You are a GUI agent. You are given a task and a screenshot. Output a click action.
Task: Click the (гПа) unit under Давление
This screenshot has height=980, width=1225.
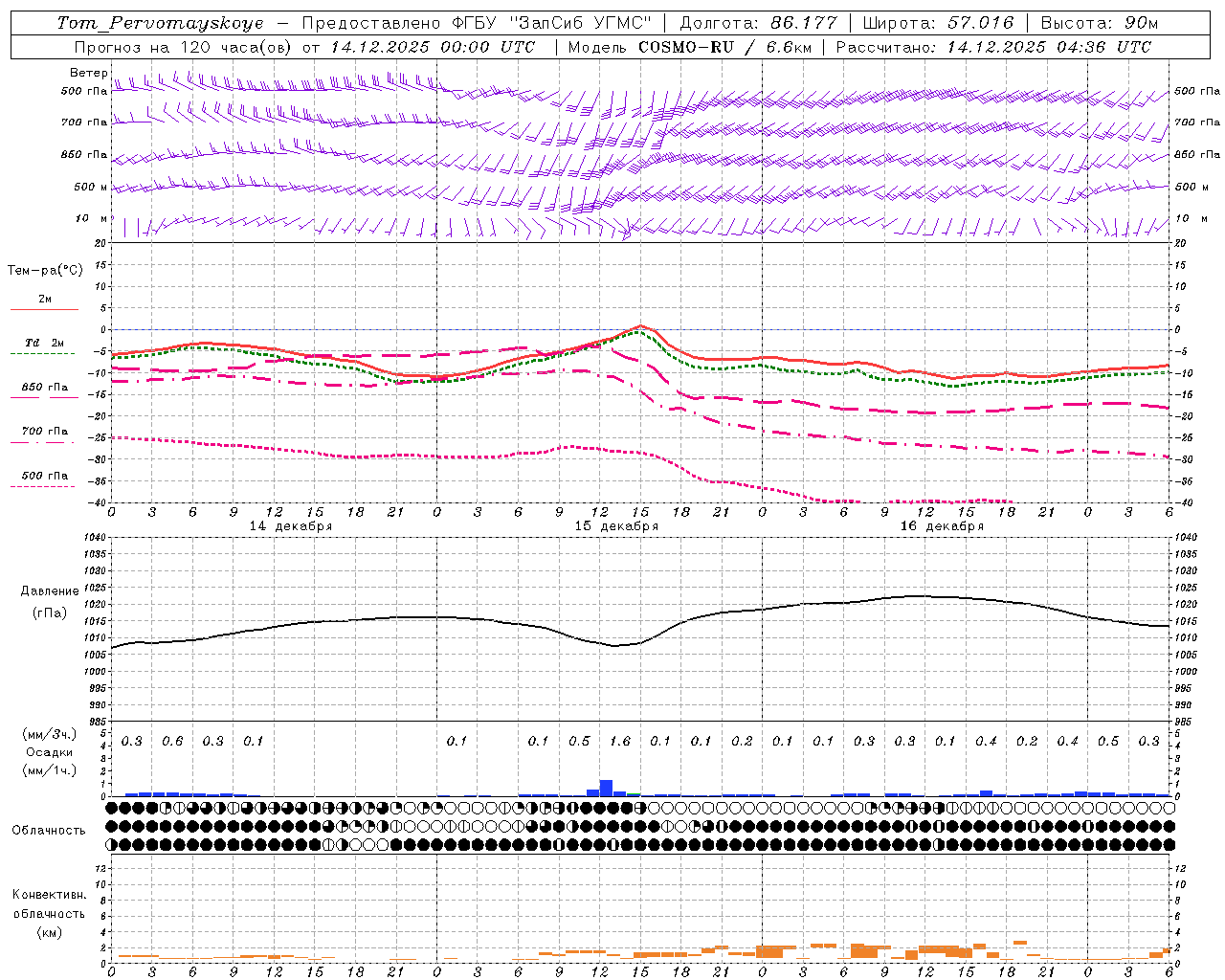point(50,612)
